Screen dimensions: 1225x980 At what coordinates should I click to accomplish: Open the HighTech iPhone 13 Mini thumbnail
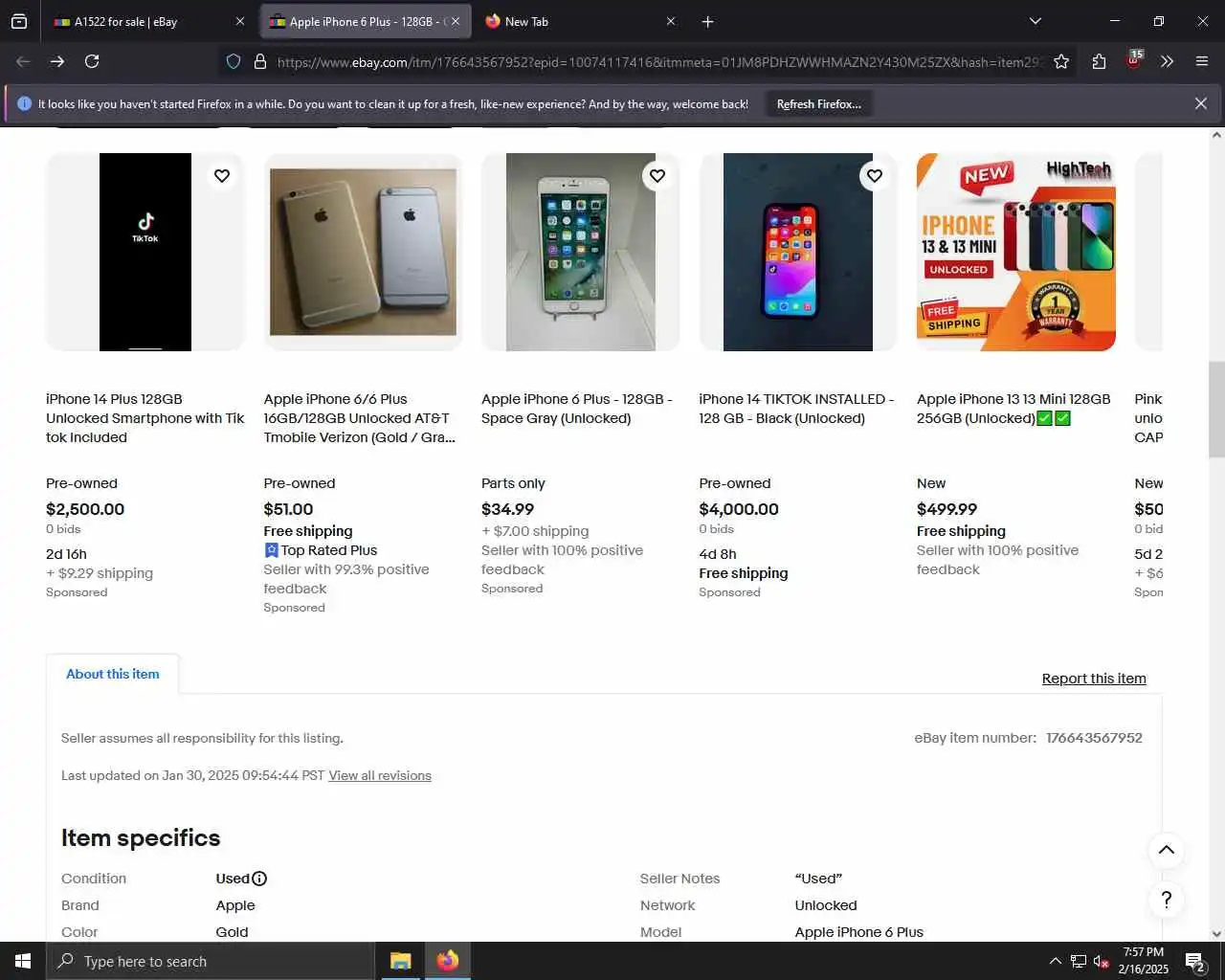(x=1016, y=252)
